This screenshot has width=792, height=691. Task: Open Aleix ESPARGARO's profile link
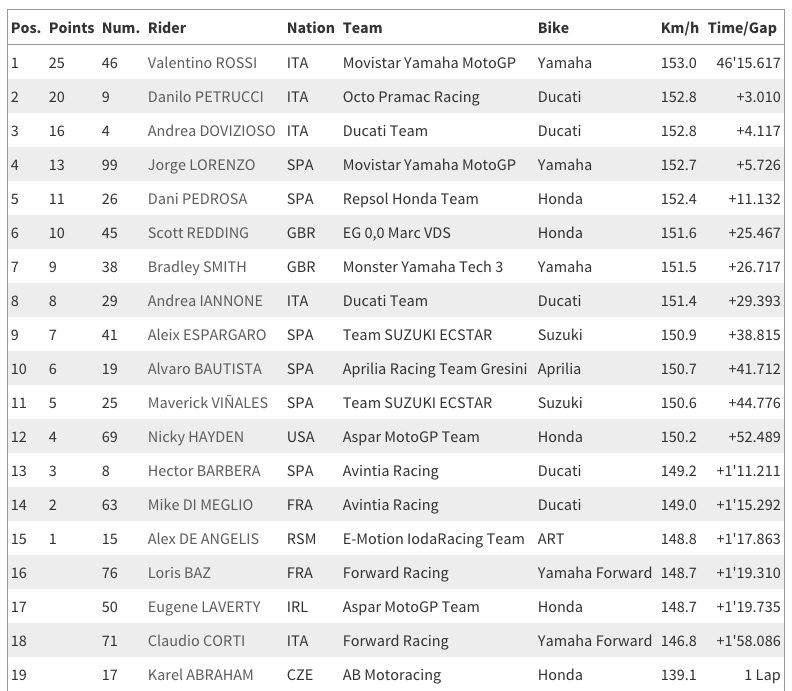(x=207, y=335)
